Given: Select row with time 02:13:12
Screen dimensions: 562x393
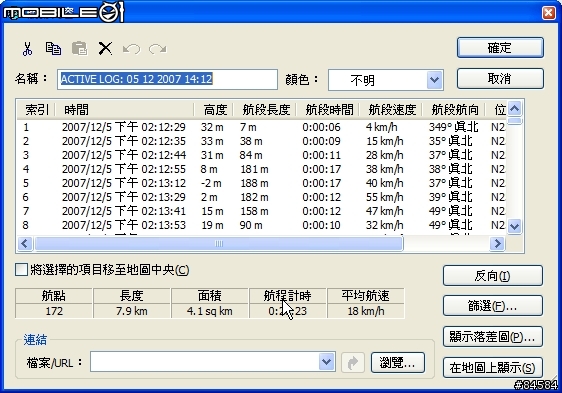Looking at the screenshot, I should pos(262,183).
